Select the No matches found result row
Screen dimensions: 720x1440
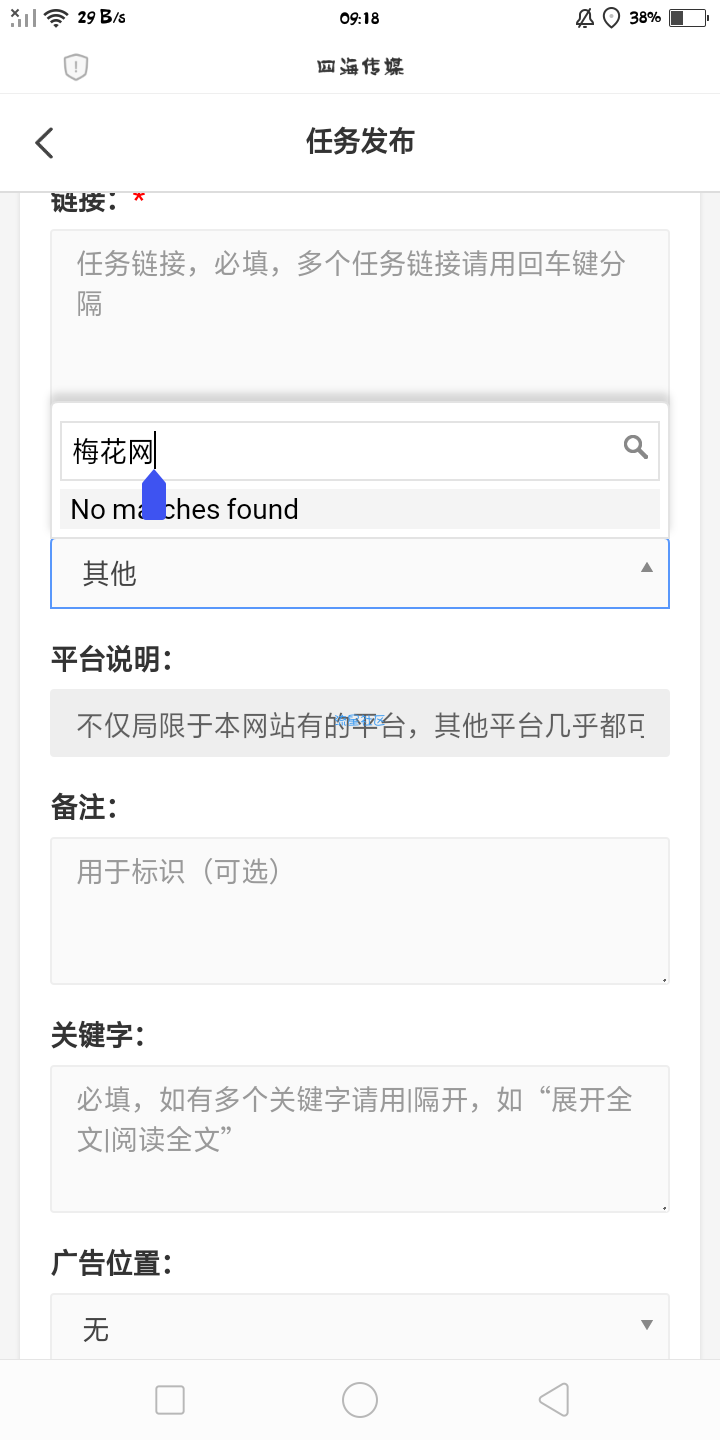pos(360,509)
